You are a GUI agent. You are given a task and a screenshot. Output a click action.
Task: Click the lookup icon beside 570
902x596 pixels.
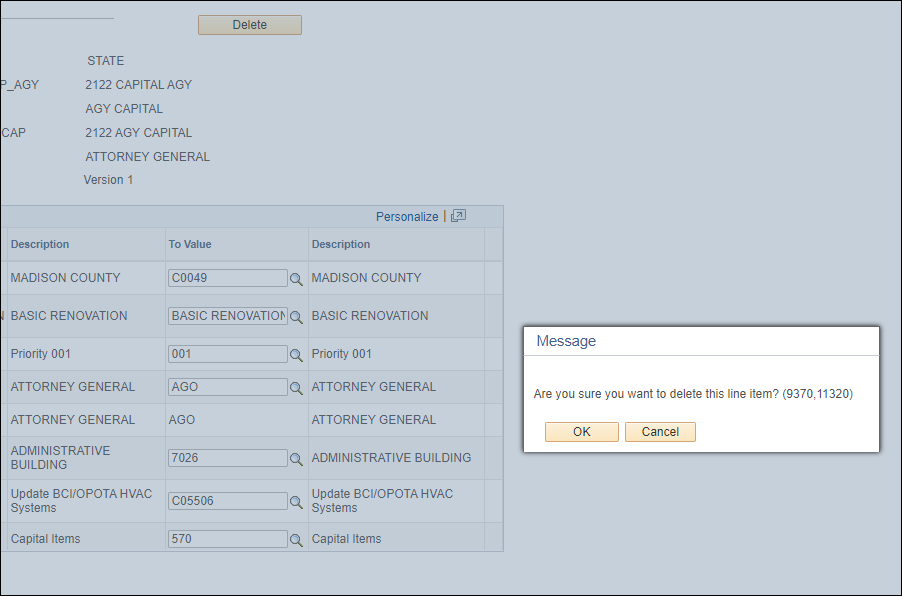296,540
